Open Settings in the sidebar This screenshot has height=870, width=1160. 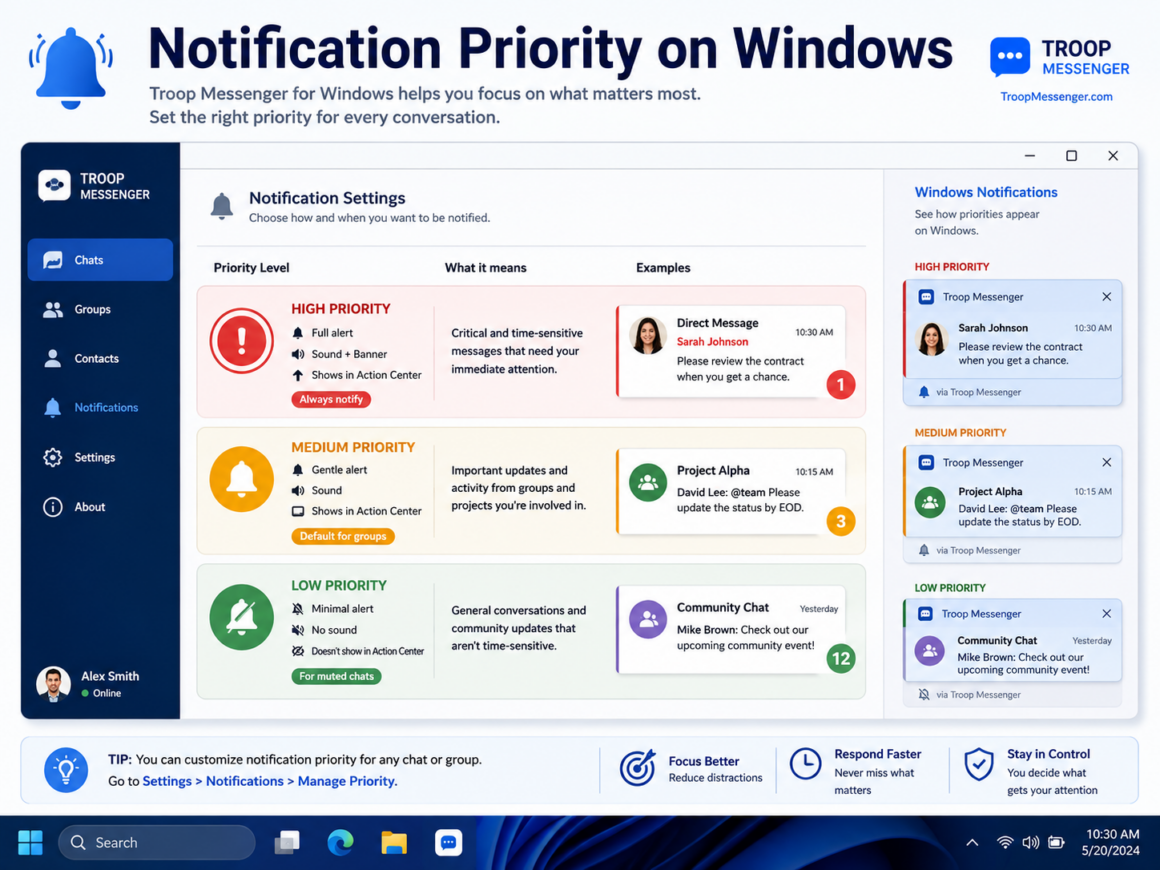coord(100,457)
